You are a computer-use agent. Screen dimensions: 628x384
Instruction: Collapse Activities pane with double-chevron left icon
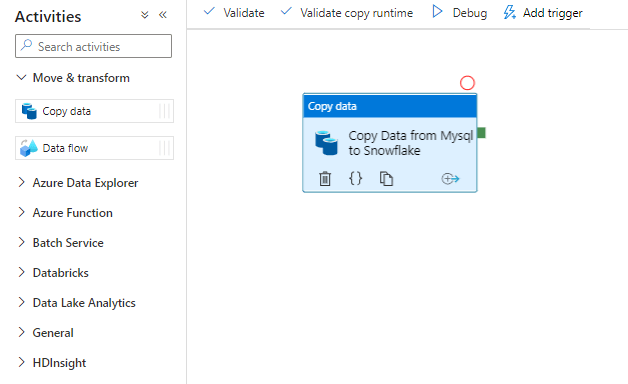163,15
